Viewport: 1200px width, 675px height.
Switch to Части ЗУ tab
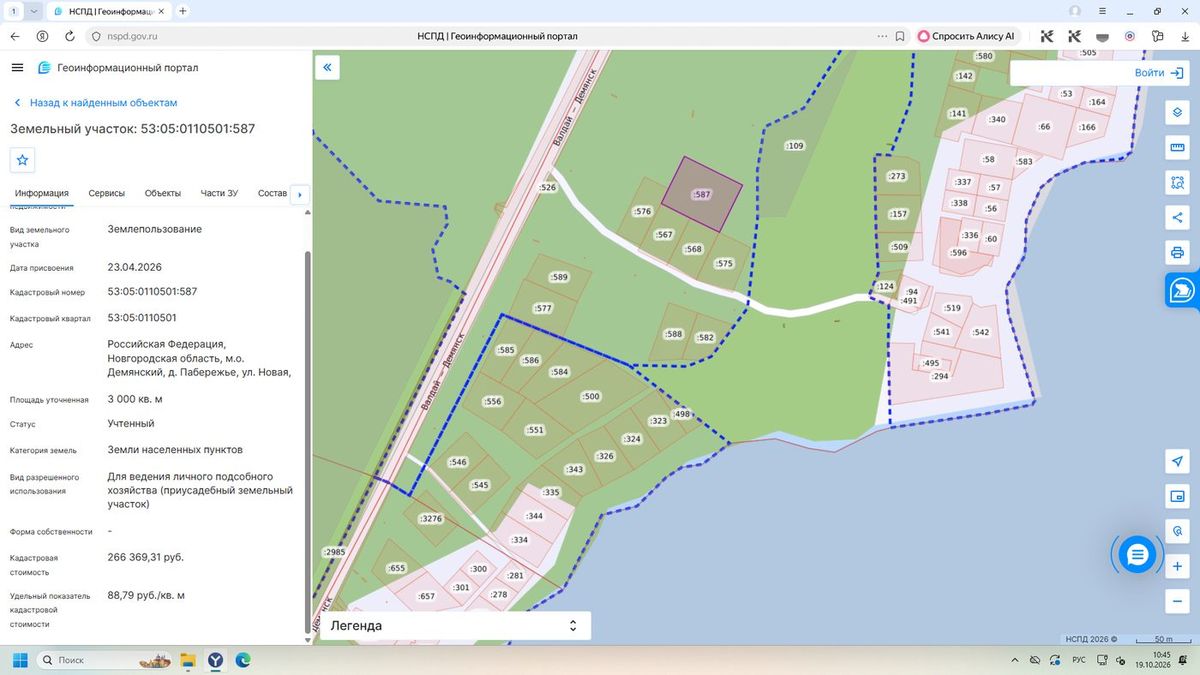(x=219, y=193)
